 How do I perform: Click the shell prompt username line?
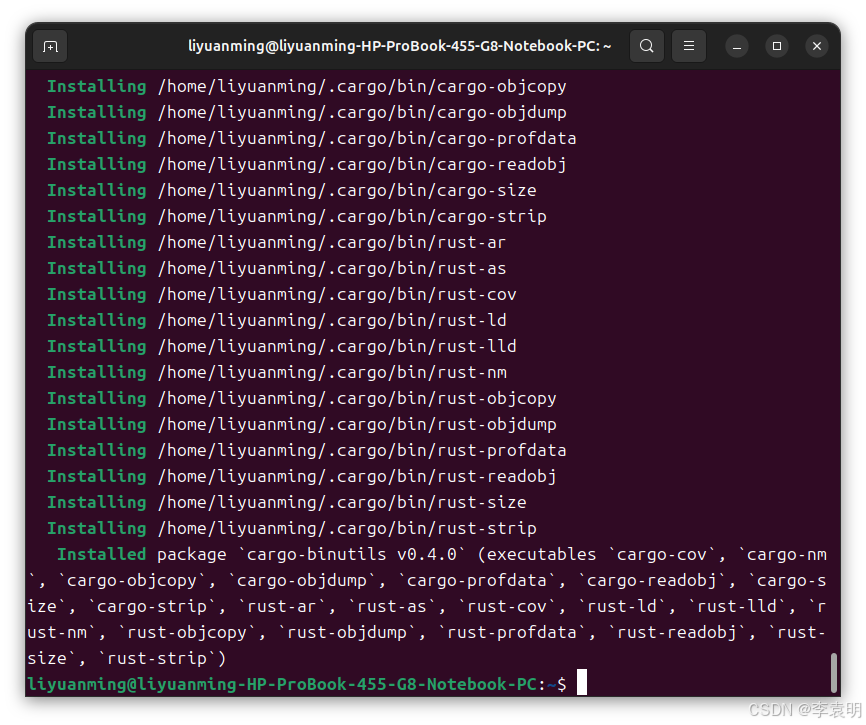click(297, 684)
